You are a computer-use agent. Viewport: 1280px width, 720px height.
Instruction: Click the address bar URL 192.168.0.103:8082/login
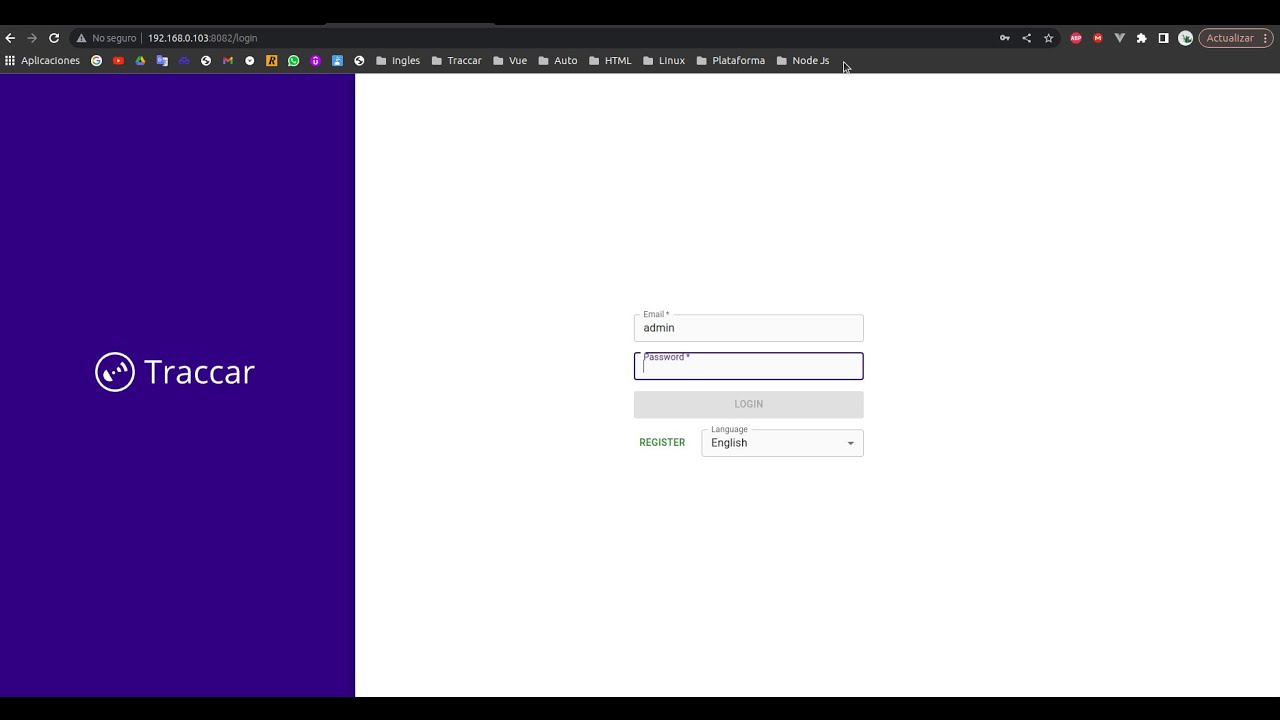pyautogui.click(x=203, y=38)
